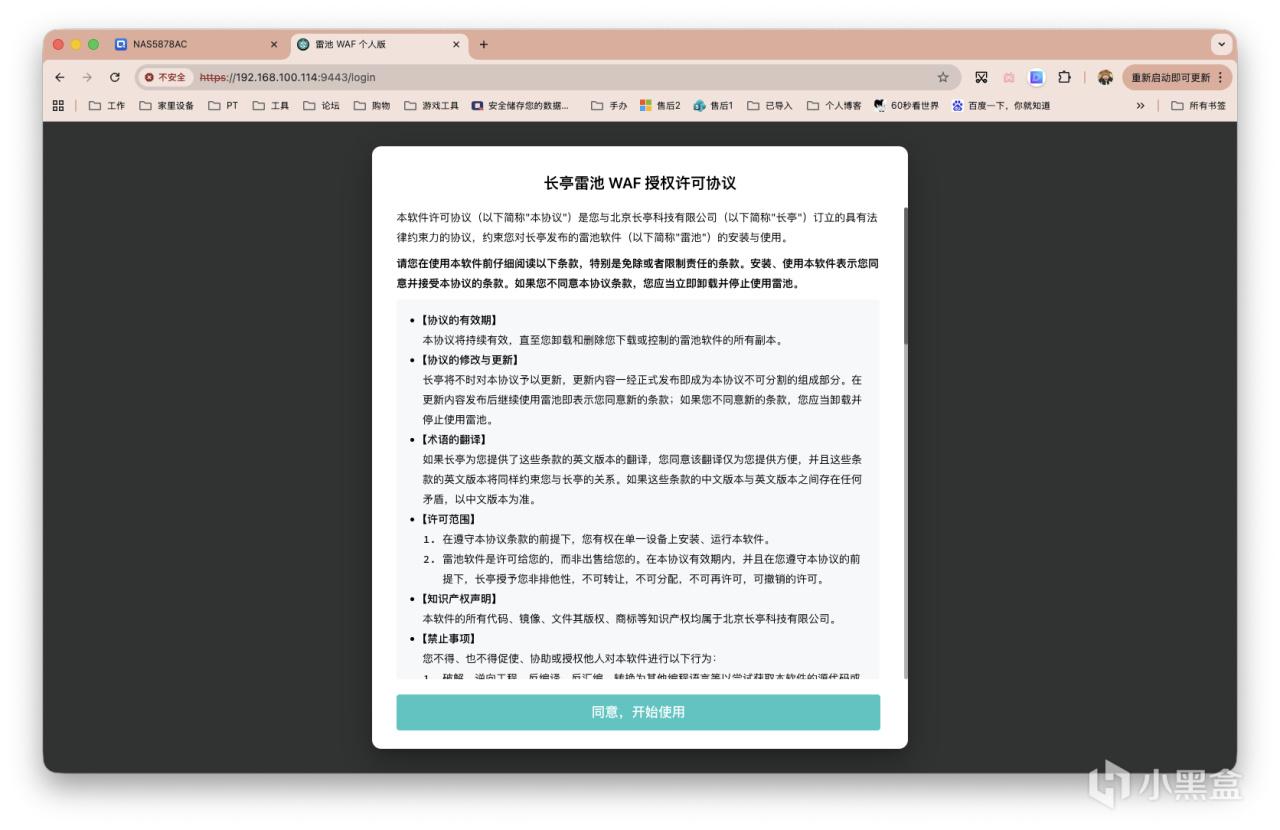Open the 售后2 bookmark
The width and height of the screenshot is (1280, 830).
click(660, 105)
